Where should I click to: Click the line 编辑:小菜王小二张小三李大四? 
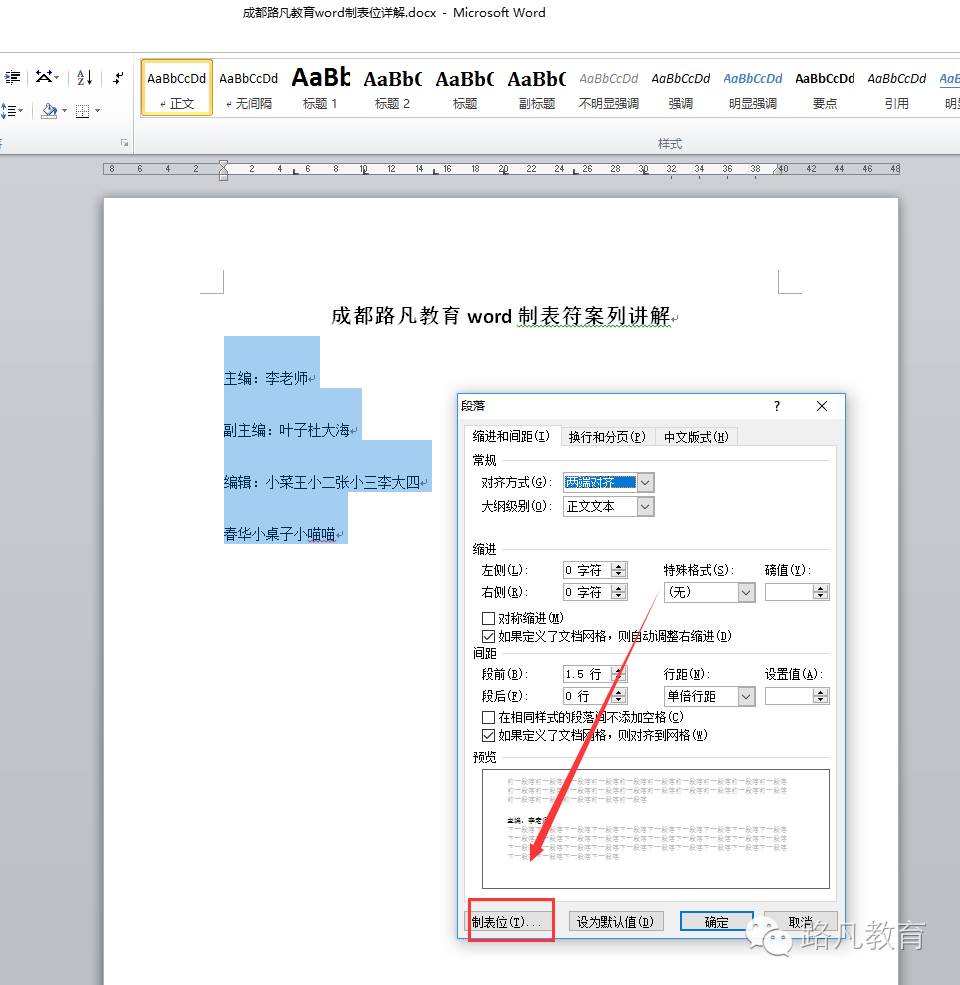[x=322, y=482]
